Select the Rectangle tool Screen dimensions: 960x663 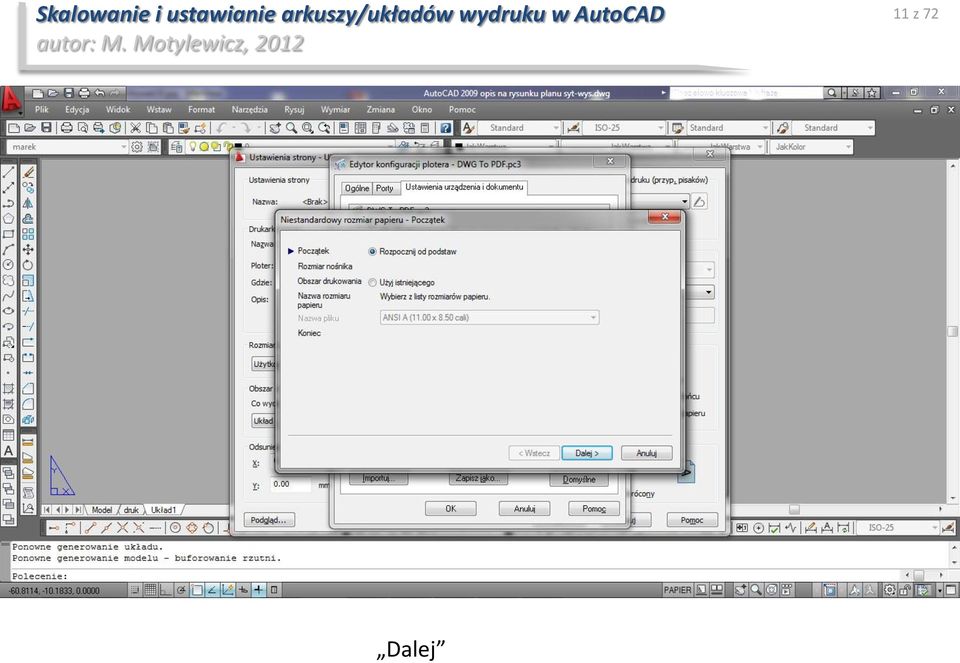pyautogui.click(x=9, y=234)
